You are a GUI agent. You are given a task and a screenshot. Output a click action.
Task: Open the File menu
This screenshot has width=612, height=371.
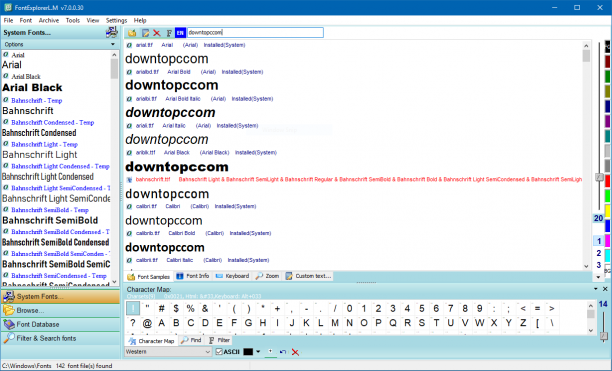coord(8,20)
